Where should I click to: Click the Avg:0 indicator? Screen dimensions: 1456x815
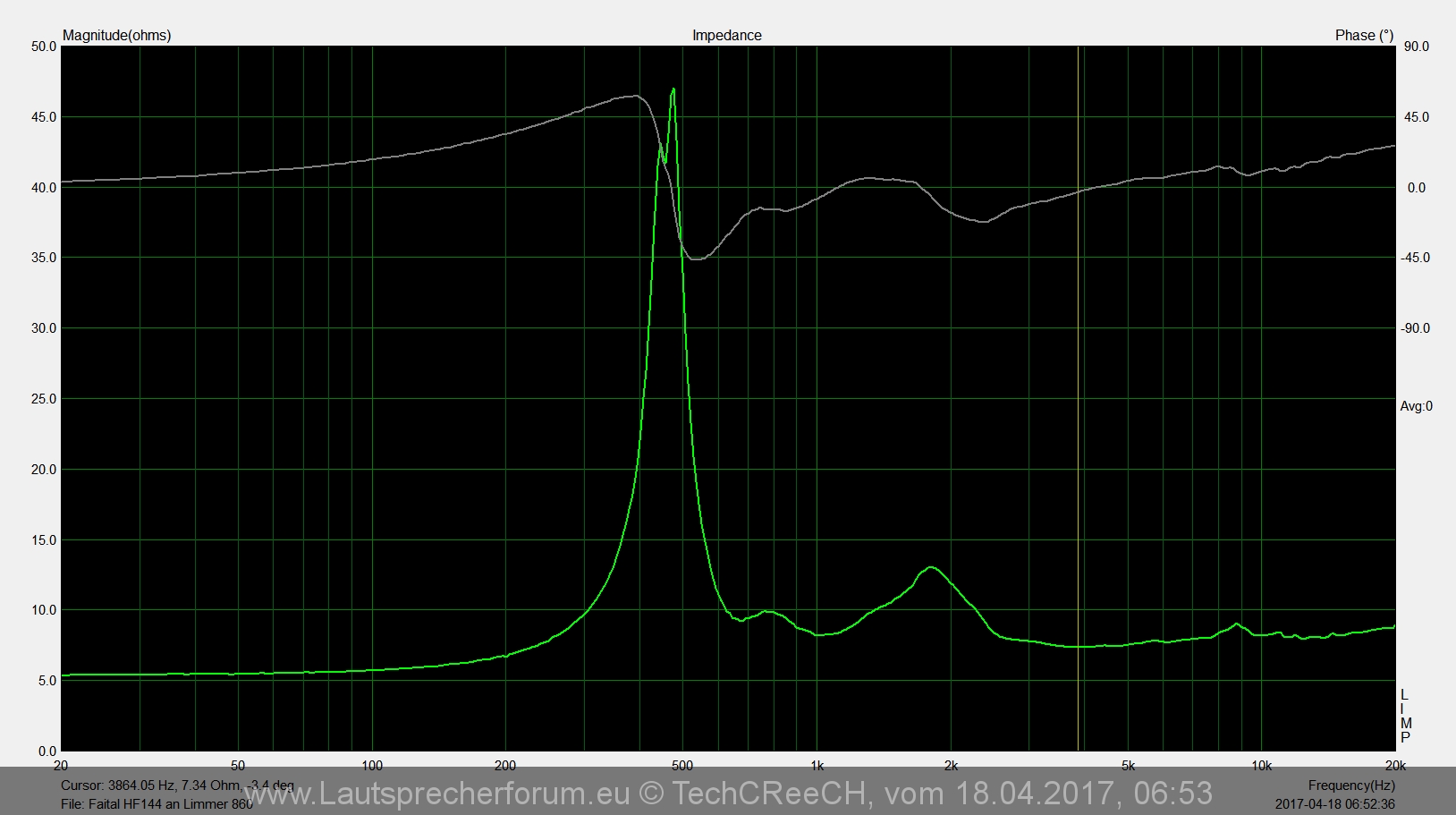tap(1416, 406)
